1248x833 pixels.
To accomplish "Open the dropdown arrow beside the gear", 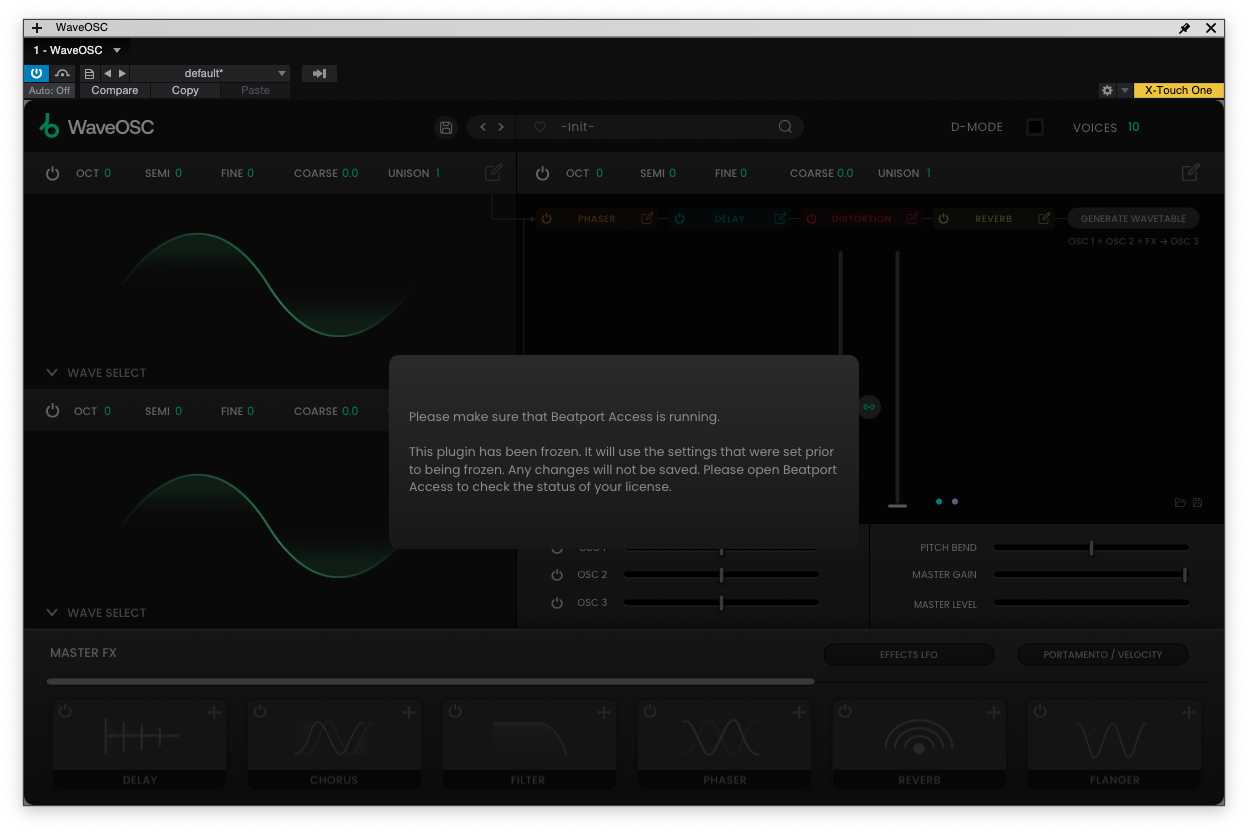I will point(1125,90).
